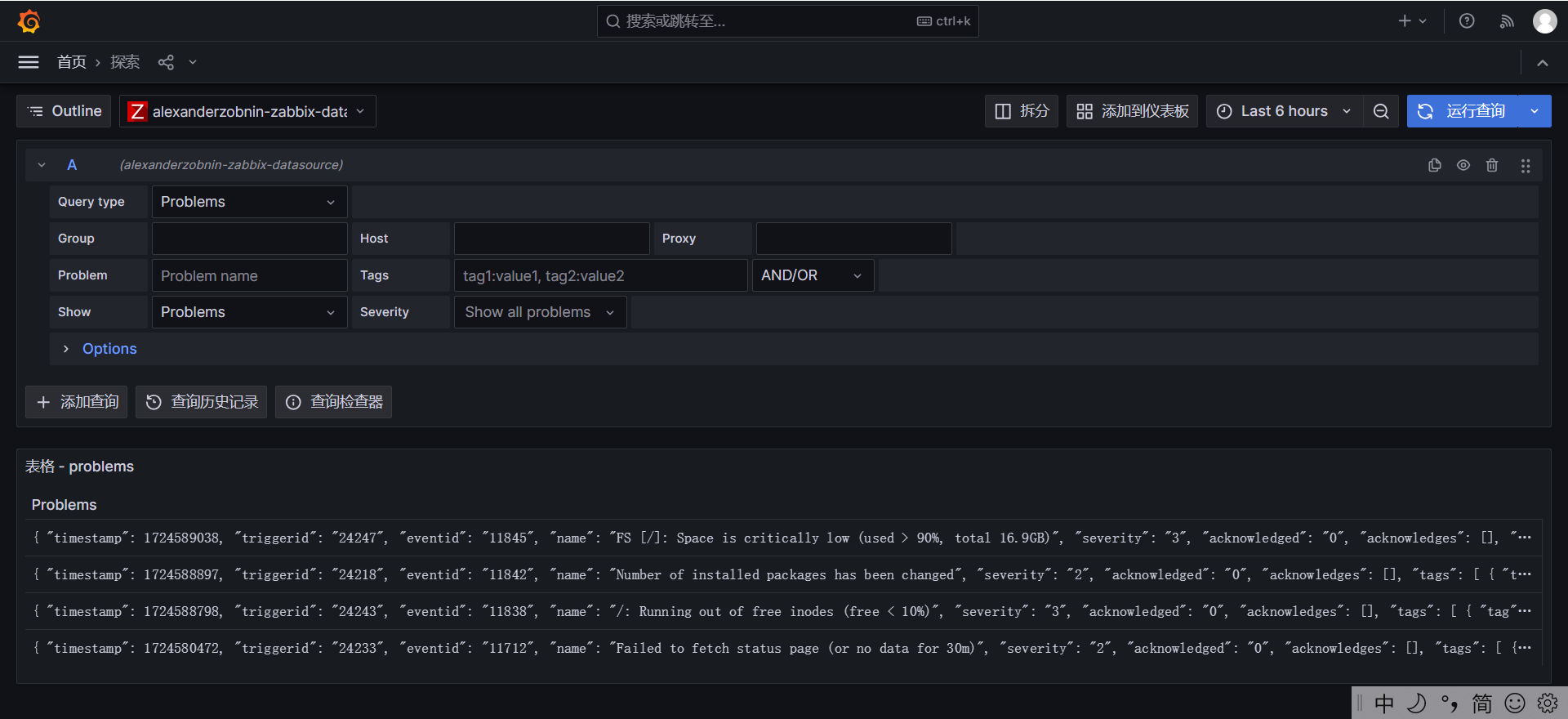Image resolution: width=1568 pixels, height=719 pixels.
Task: Duplicate query A with copy icon
Action: tap(1434, 165)
